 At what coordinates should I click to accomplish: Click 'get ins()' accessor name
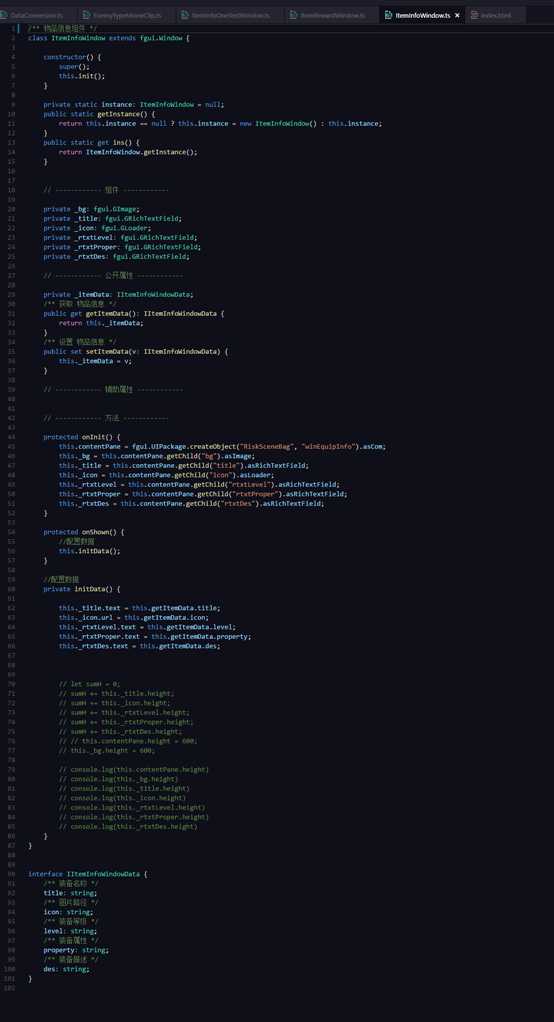point(119,142)
